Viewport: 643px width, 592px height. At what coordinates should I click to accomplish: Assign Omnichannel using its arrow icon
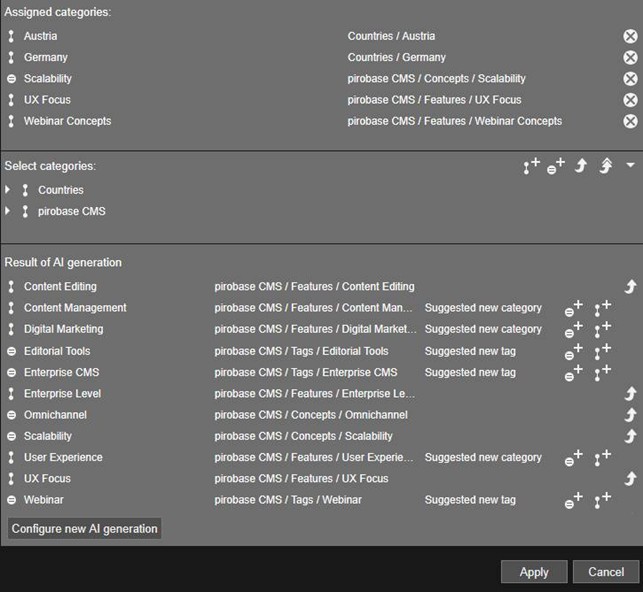click(x=630, y=415)
